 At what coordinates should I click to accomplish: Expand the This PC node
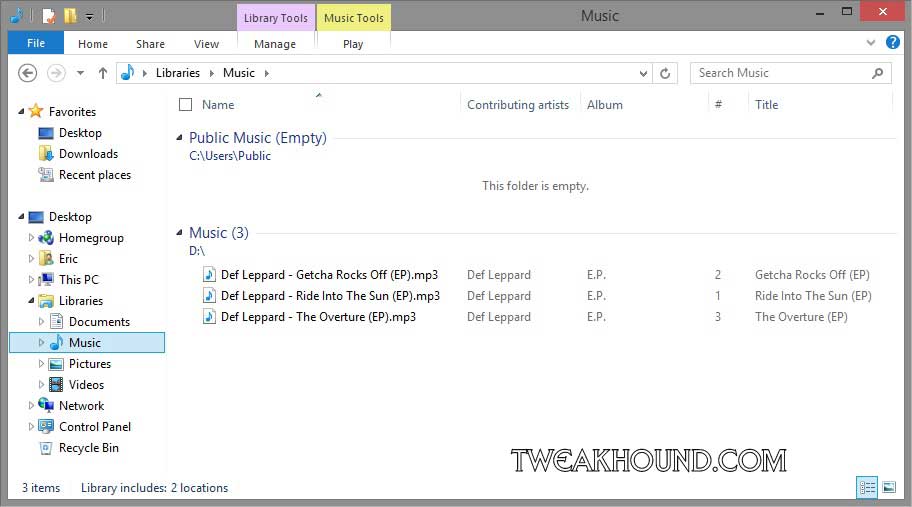(31, 280)
